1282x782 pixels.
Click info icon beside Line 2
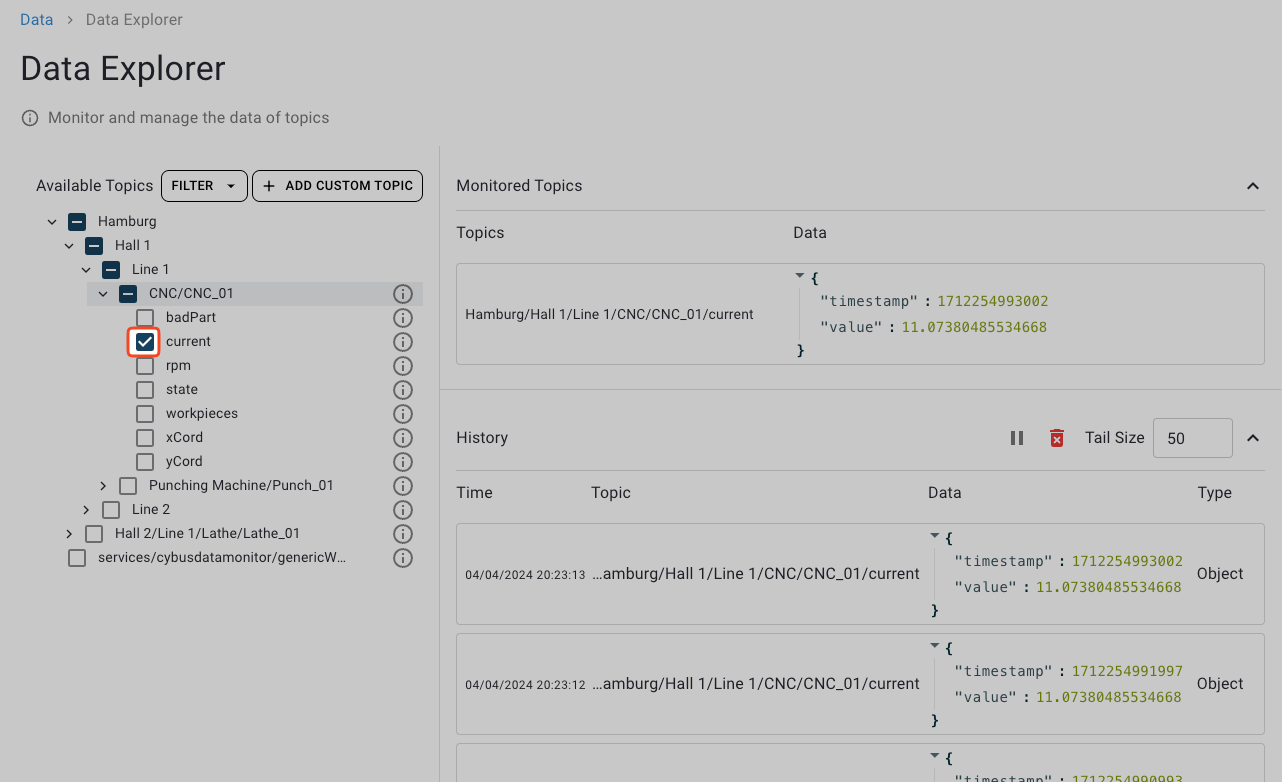pyautogui.click(x=403, y=510)
